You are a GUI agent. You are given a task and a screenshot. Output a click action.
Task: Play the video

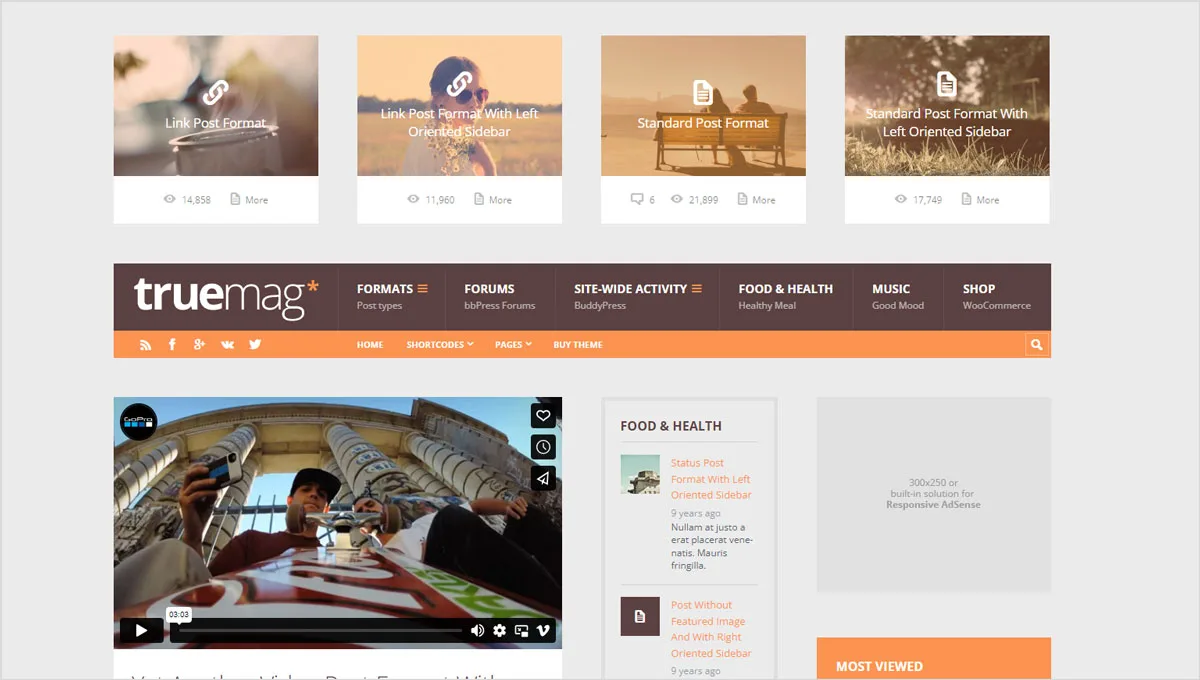point(141,630)
